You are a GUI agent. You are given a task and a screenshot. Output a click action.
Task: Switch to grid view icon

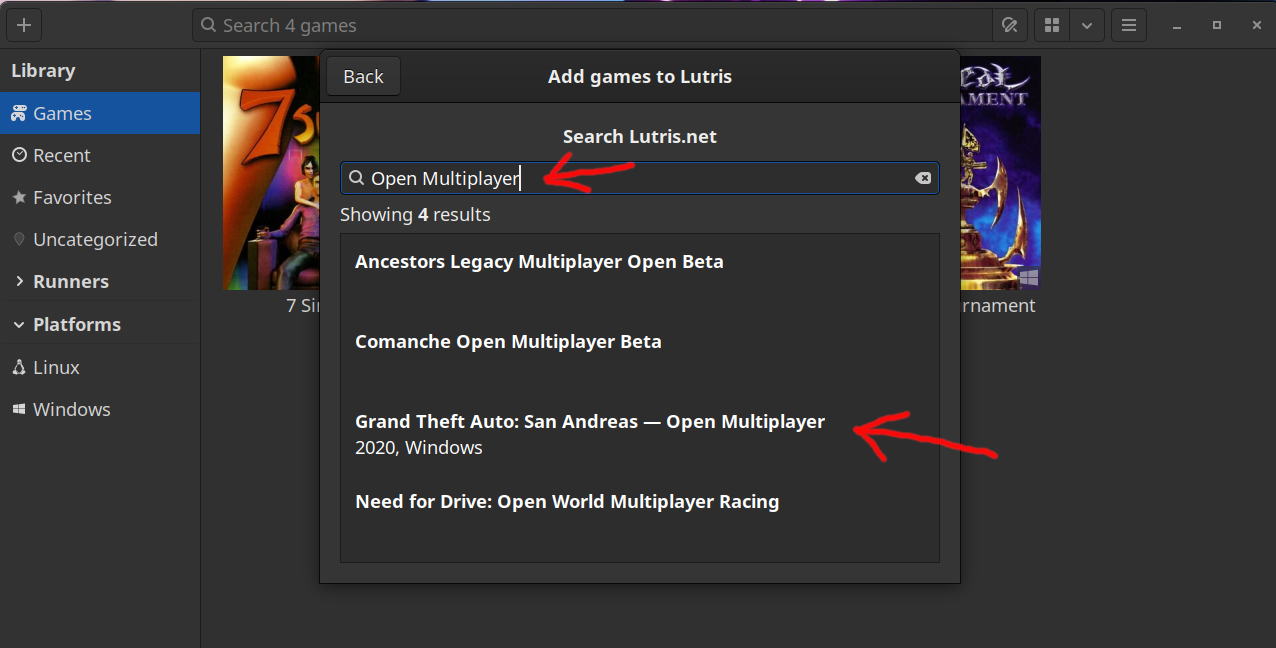tap(1051, 25)
